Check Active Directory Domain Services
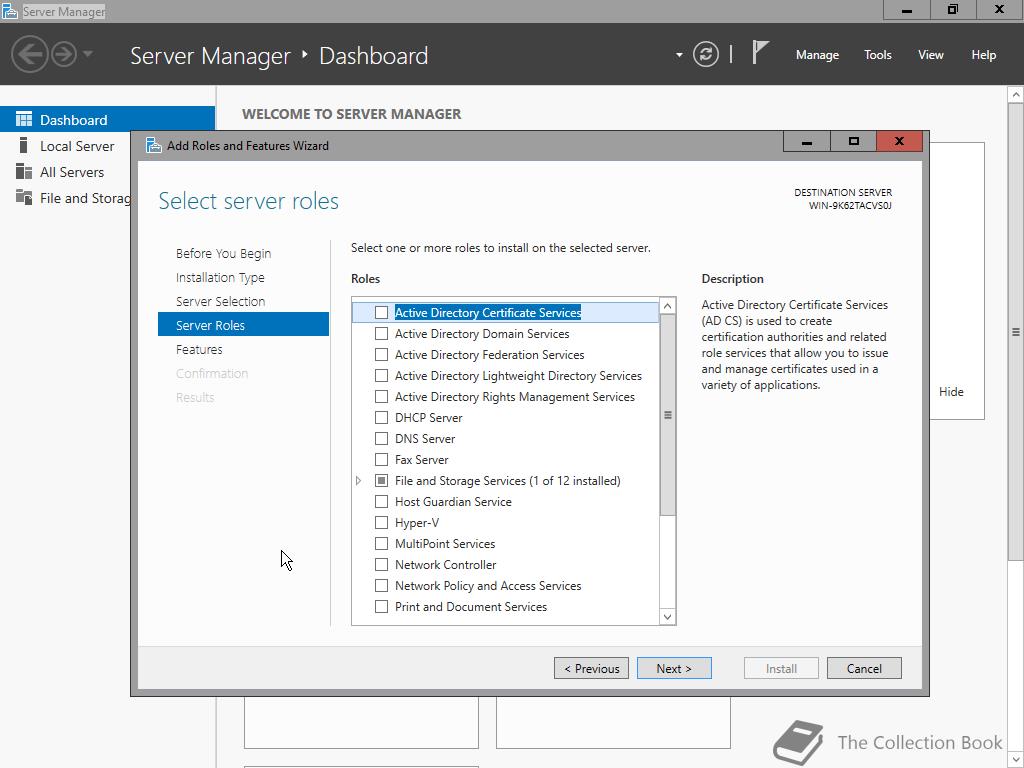This screenshot has width=1024, height=768. click(381, 334)
